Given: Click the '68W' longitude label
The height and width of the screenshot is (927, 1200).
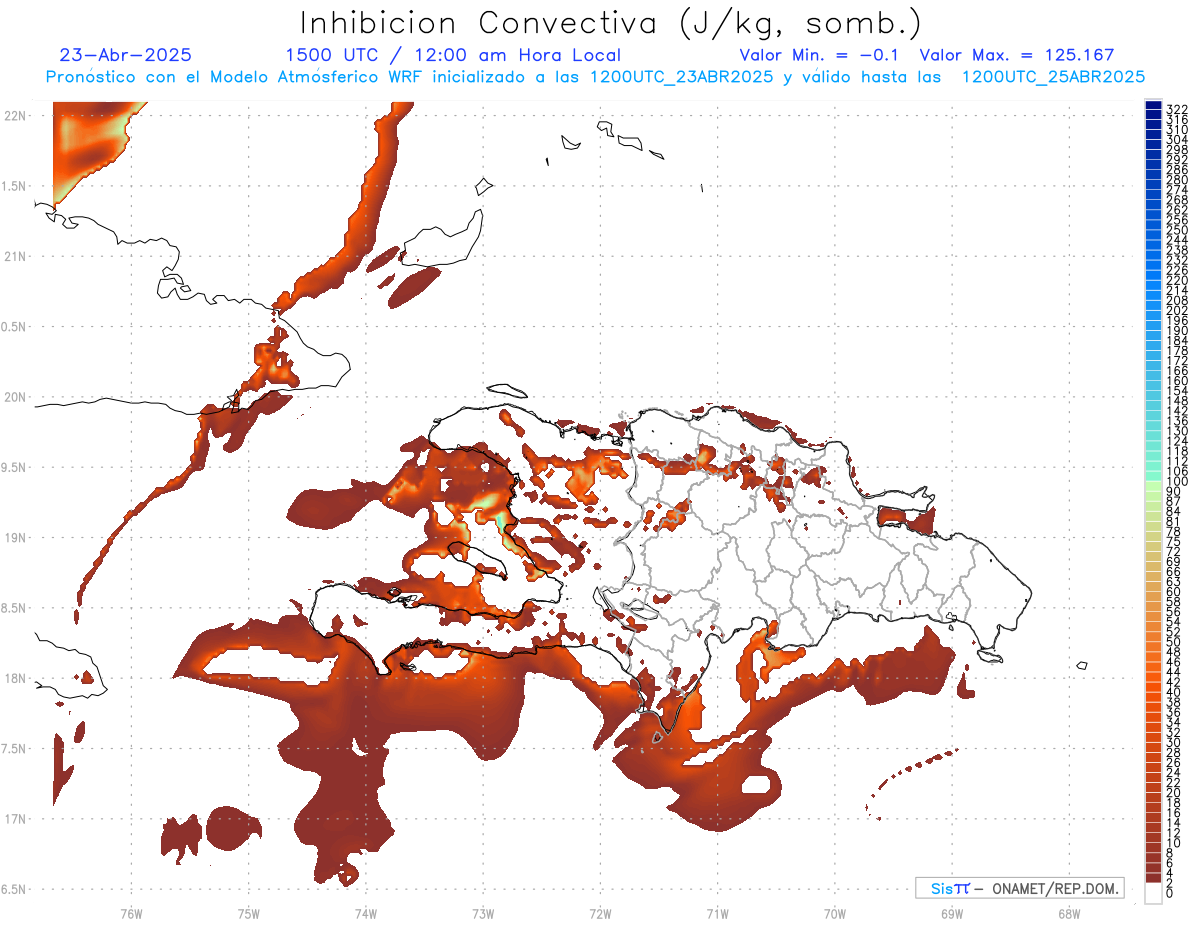Looking at the screenshot, I should tap(1069, 913).
